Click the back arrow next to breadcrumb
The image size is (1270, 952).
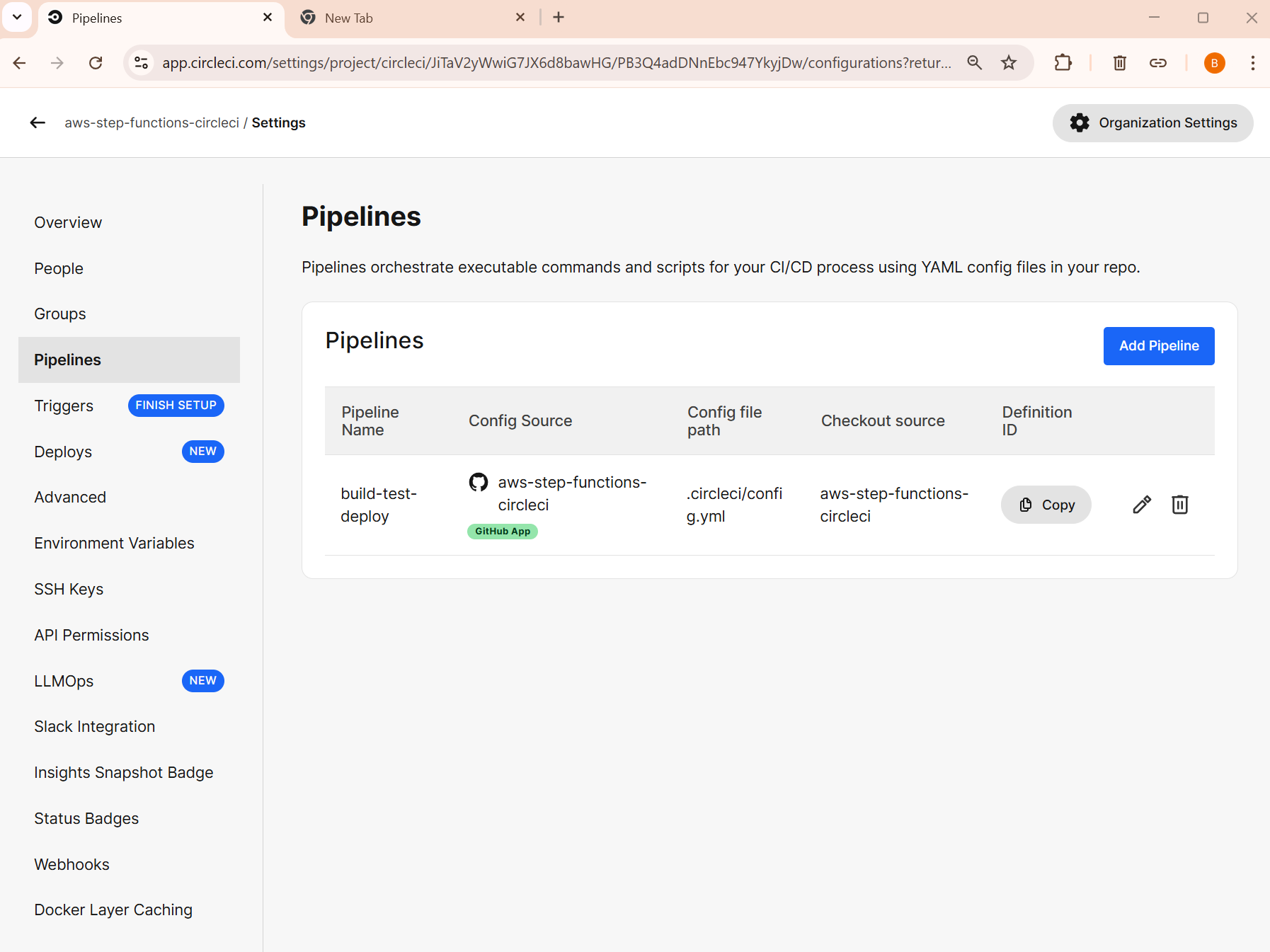coord(38,122)
